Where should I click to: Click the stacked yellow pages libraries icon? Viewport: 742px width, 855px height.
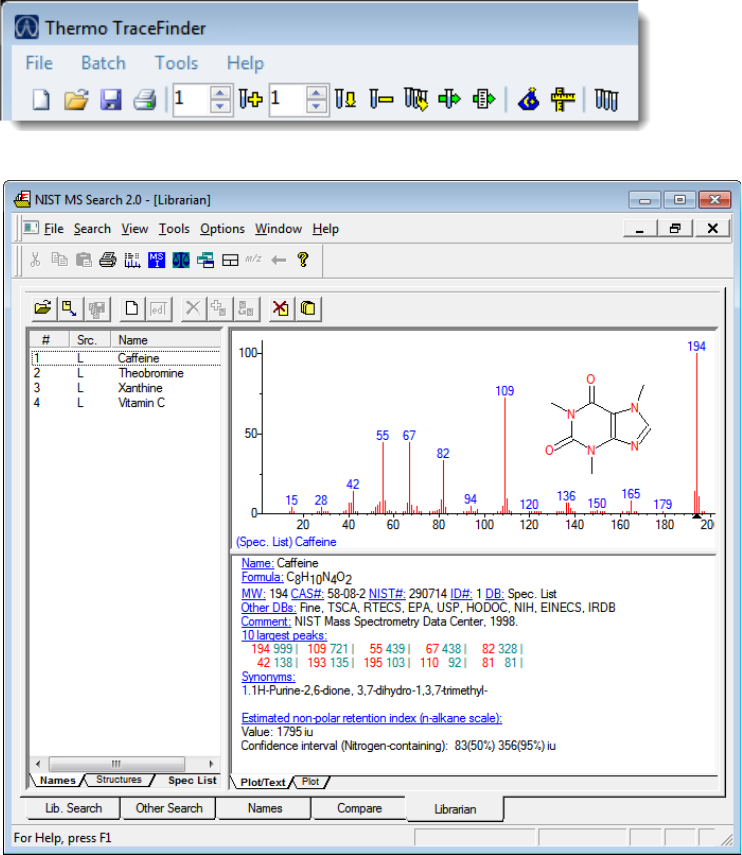pos(308,308)
